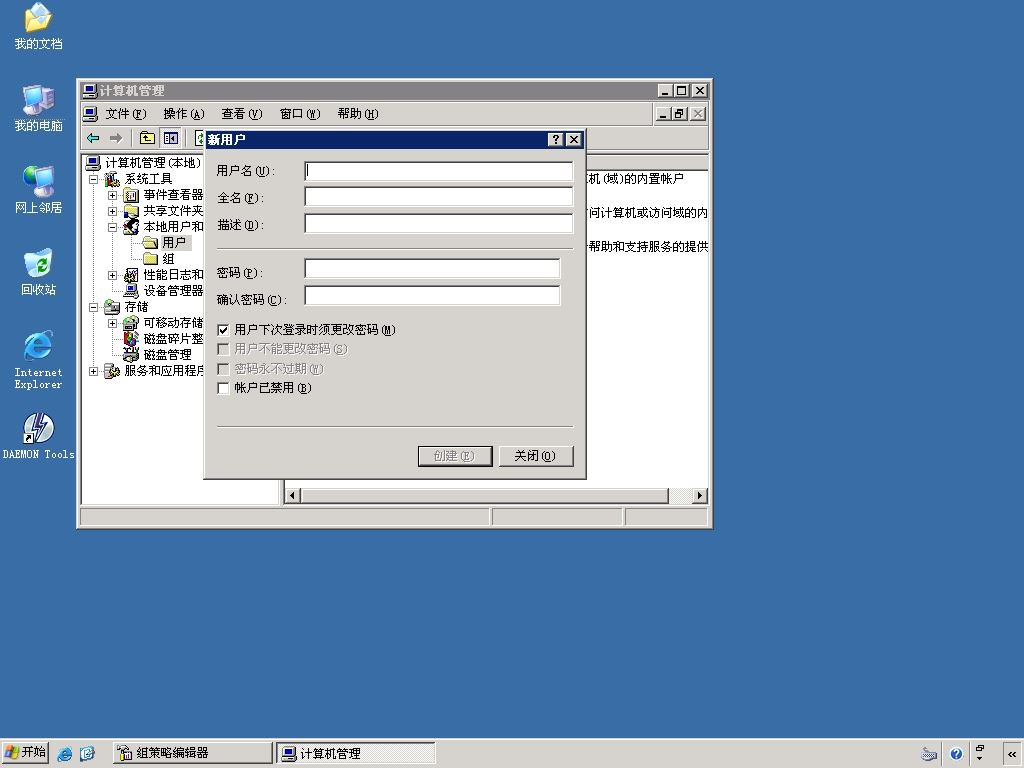Viewport: 1024px width, 768px height.
Task: Click the 系统工具 tree icon
Action: (x=112, y=178)
